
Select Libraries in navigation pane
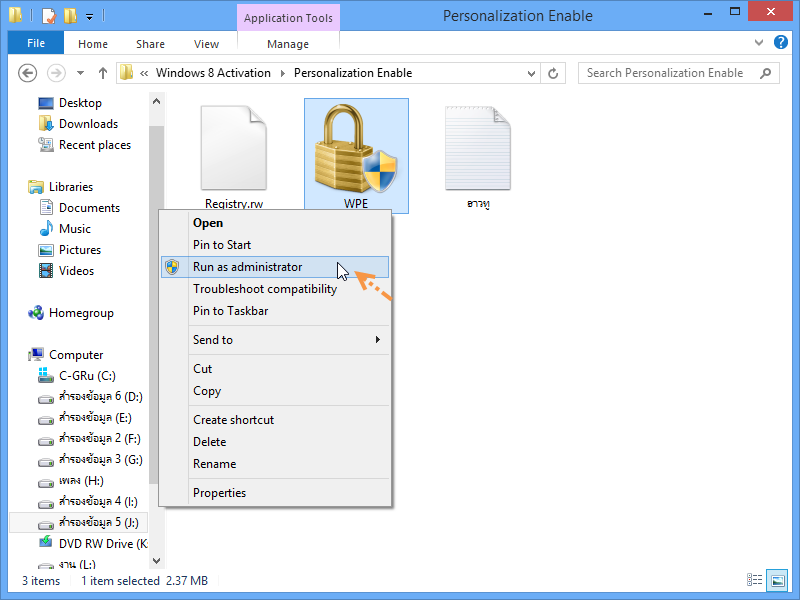[x=61, y=187]
